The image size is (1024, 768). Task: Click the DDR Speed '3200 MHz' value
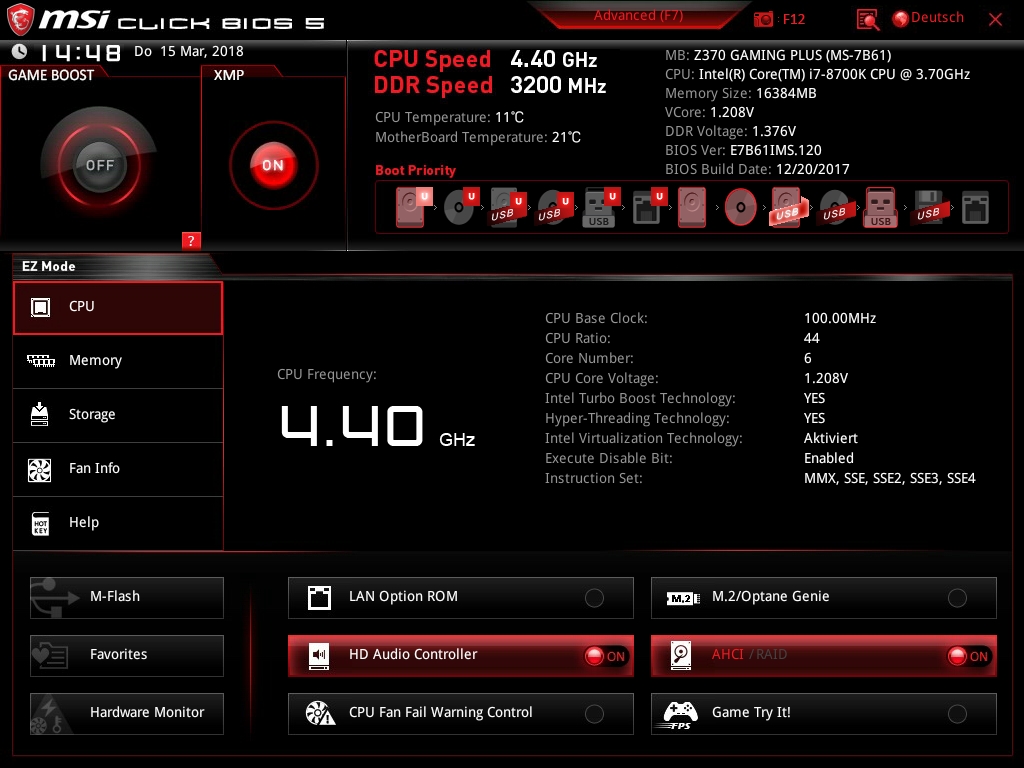[558, 86]
